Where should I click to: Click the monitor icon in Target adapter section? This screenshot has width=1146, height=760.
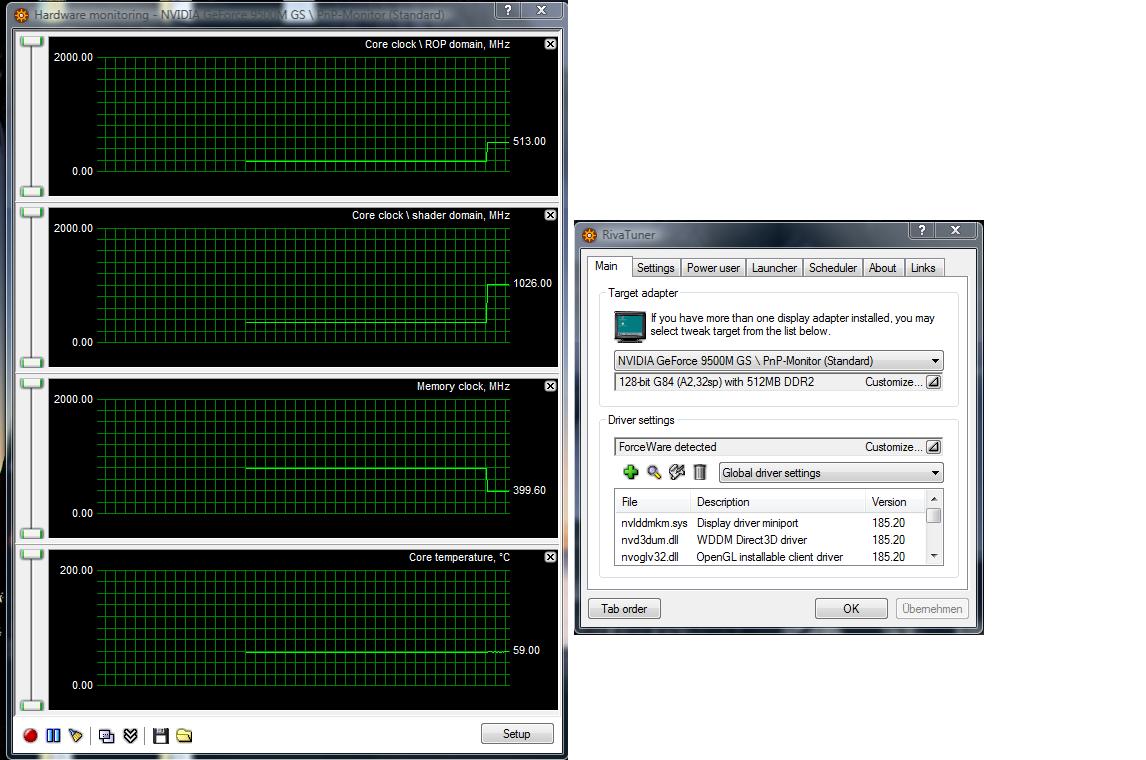click(630, 327)
